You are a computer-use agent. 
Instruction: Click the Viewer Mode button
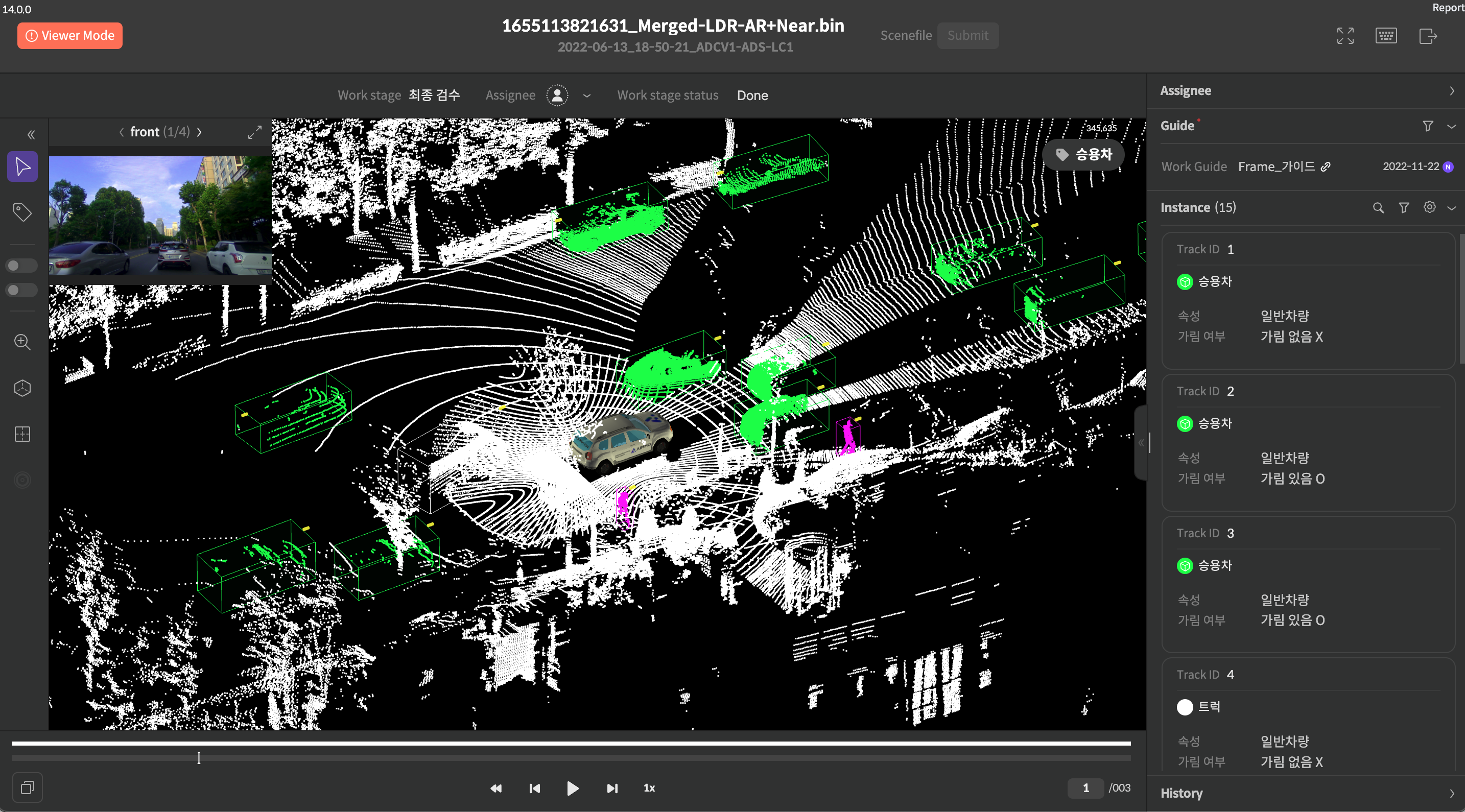click(x=69, y=35)
